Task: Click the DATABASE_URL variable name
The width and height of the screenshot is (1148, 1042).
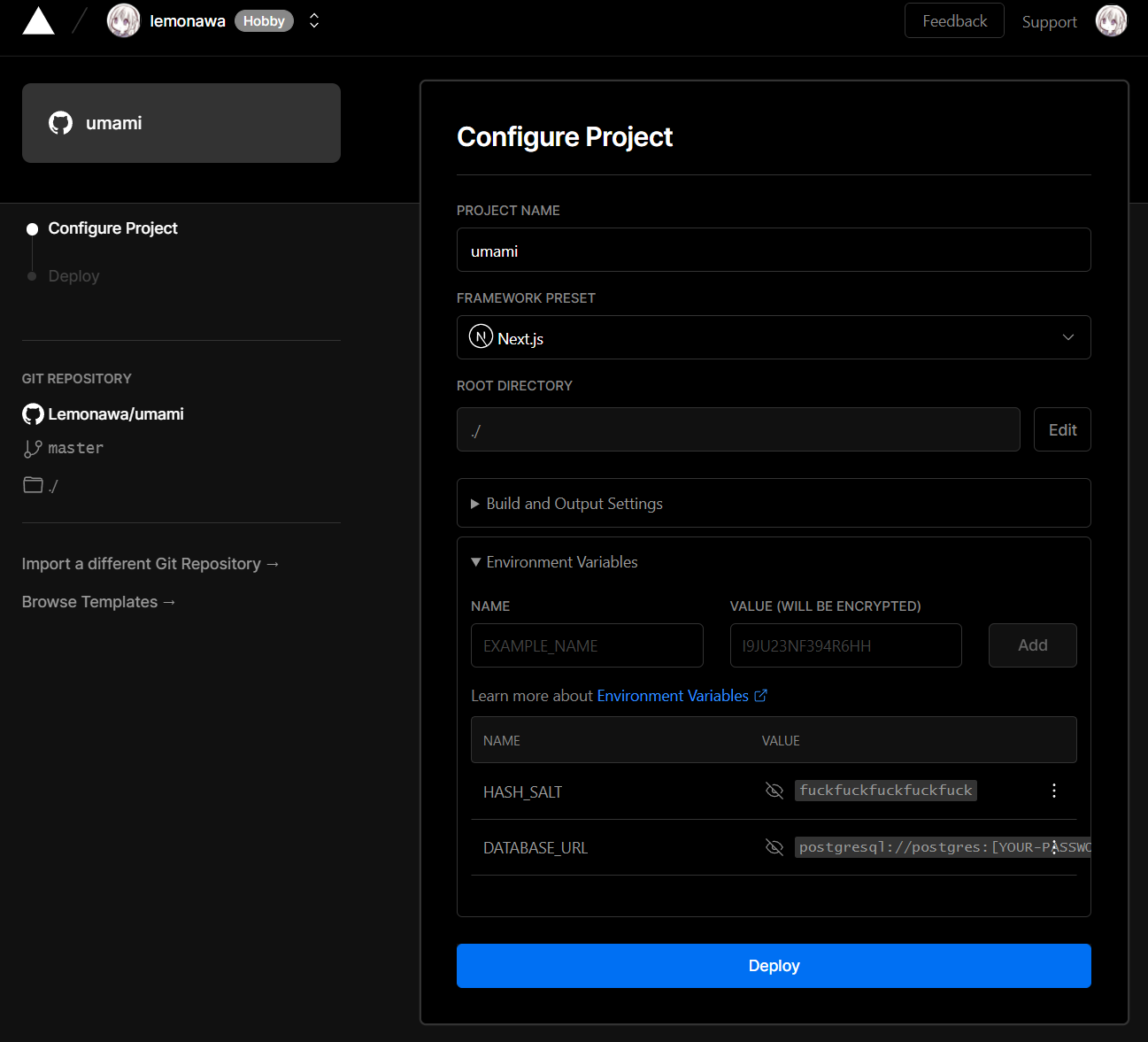Action: 535,848
